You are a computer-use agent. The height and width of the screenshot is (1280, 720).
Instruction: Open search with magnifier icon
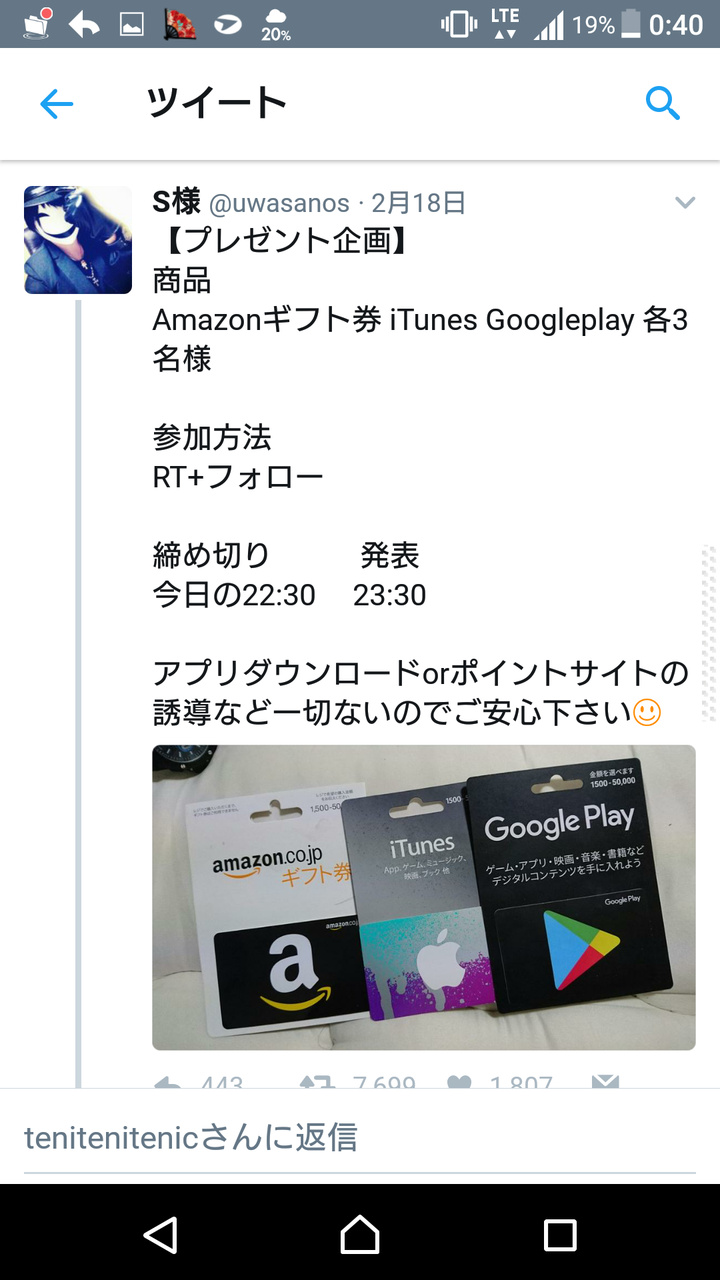[x=663, y=102]
